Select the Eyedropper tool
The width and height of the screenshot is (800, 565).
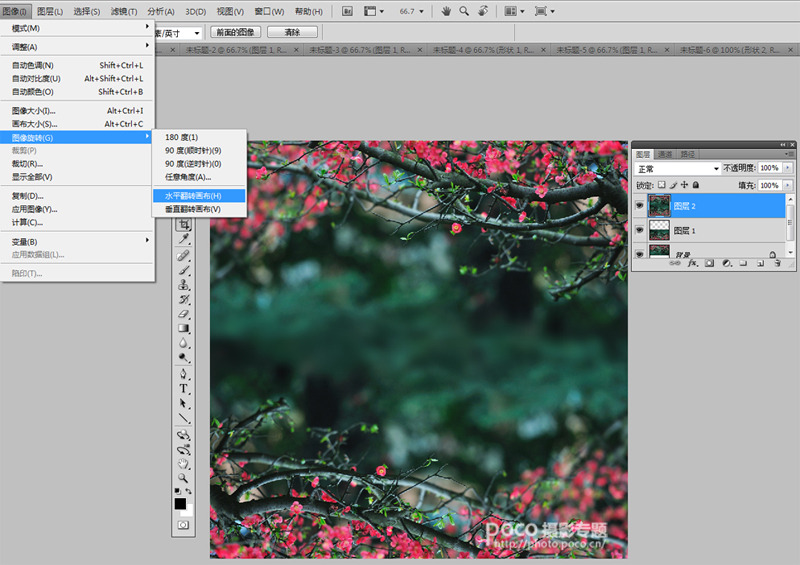(x=184, y=239)
